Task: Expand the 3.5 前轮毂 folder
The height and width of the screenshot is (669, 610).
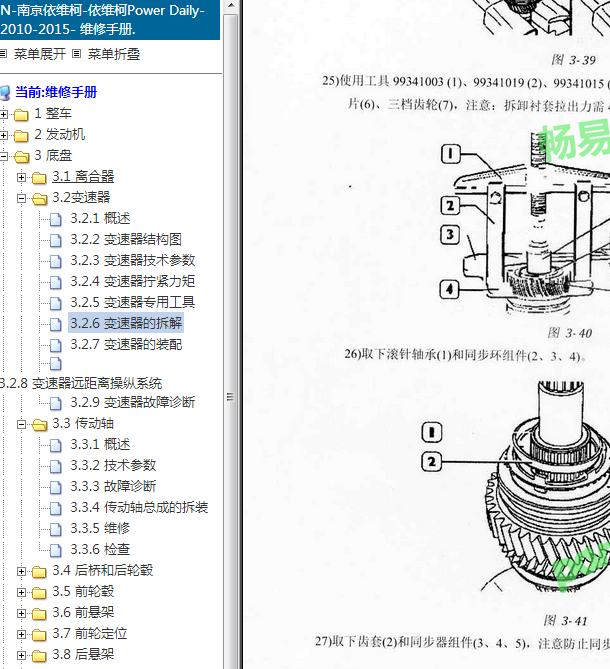Action: 21,592
